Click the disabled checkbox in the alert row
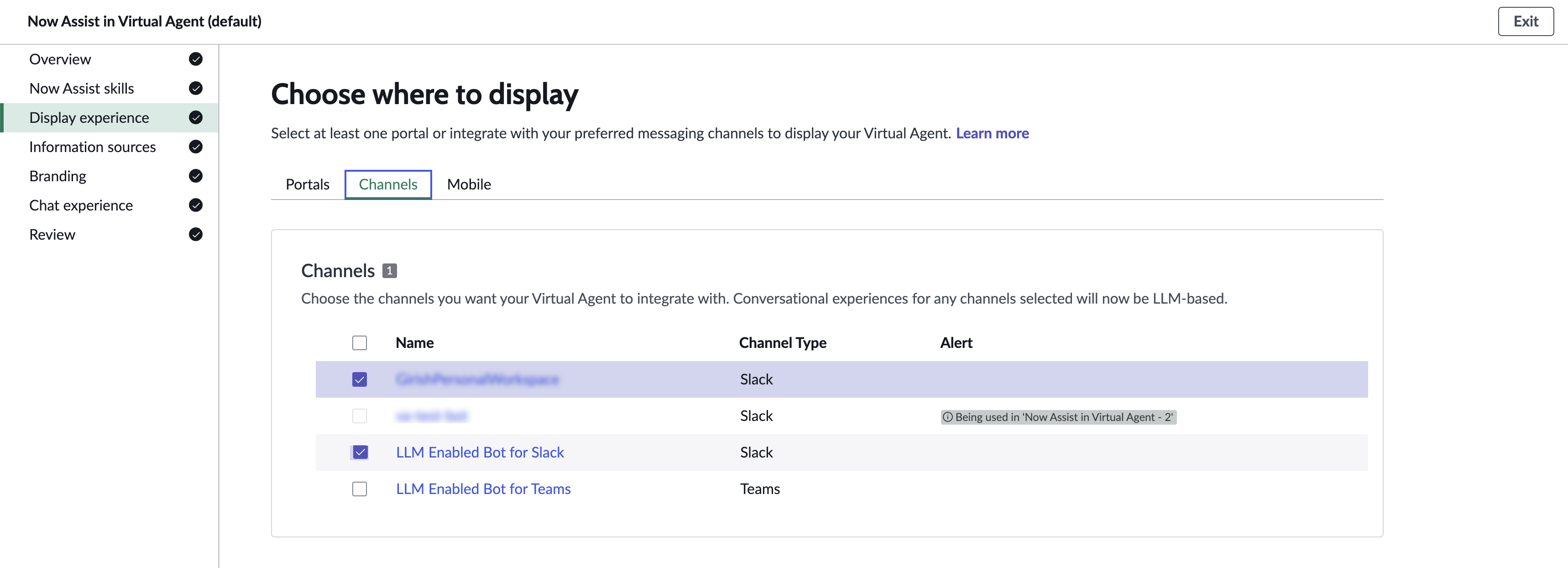1568x568 pixels. tap(360, 416)
